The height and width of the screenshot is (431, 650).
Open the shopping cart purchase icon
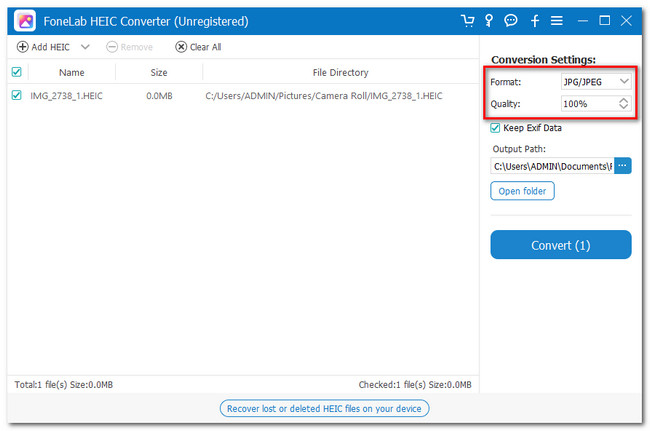[x=468, y=20]
